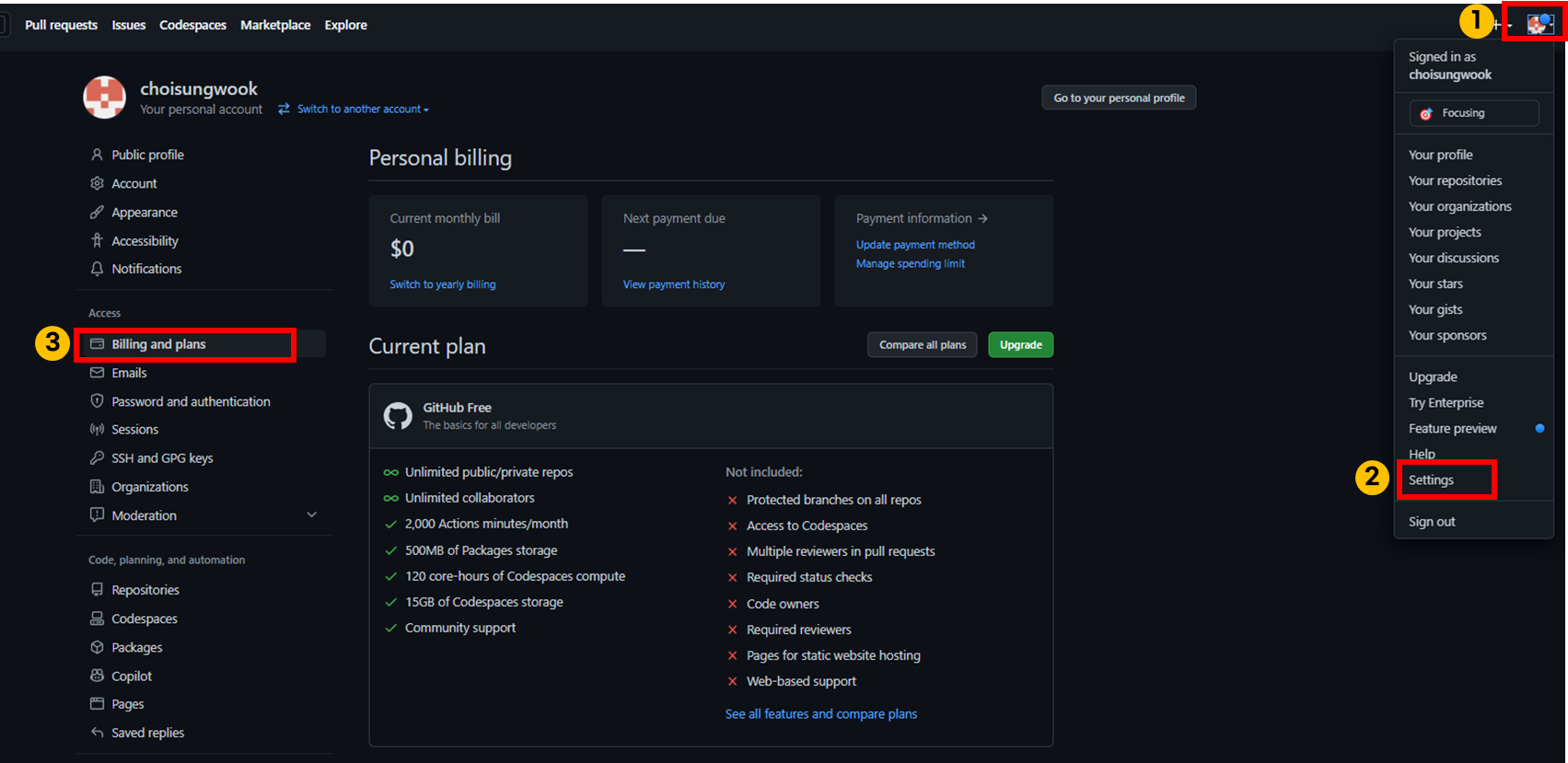Click the Focusing status button
Image resolution: width=1568 pixels, height=763 pixels.
point(1474,113)
